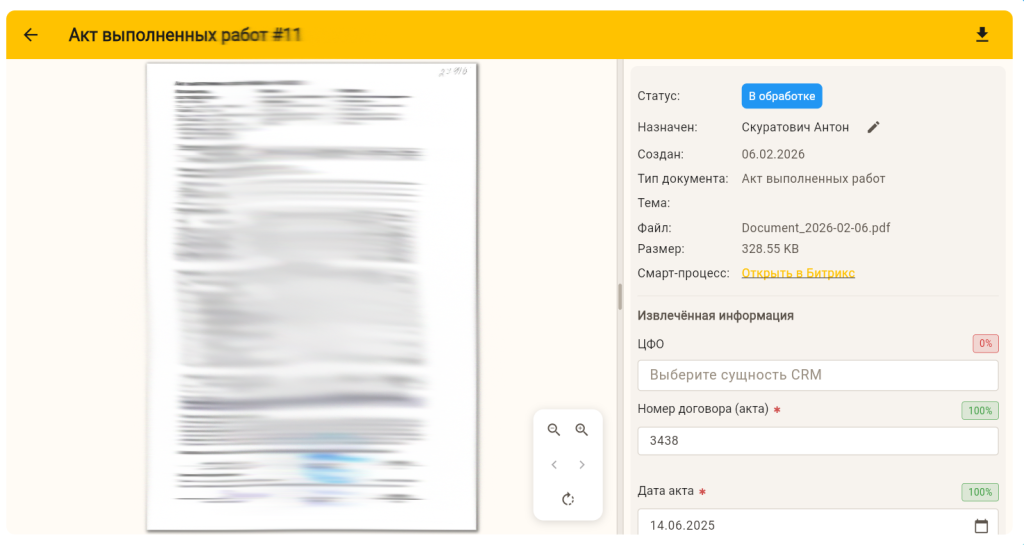Click the 100% badge beside Дата акта
The height and width of the screenshot is (545, 1024).
pyautogui.click(x=979, y=492)
